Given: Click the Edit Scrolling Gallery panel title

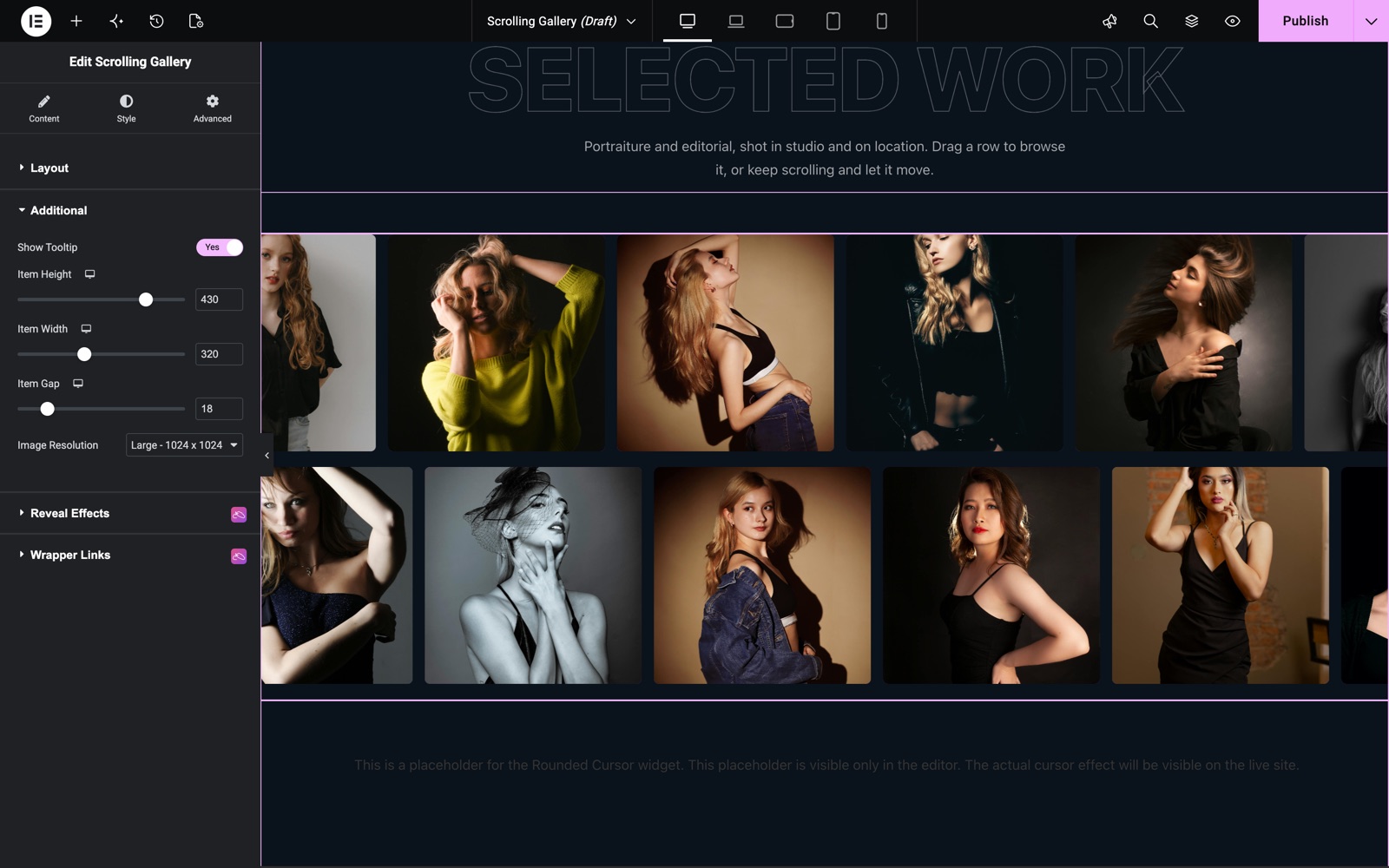Looking at the screenshot, I should coord(130,62).
